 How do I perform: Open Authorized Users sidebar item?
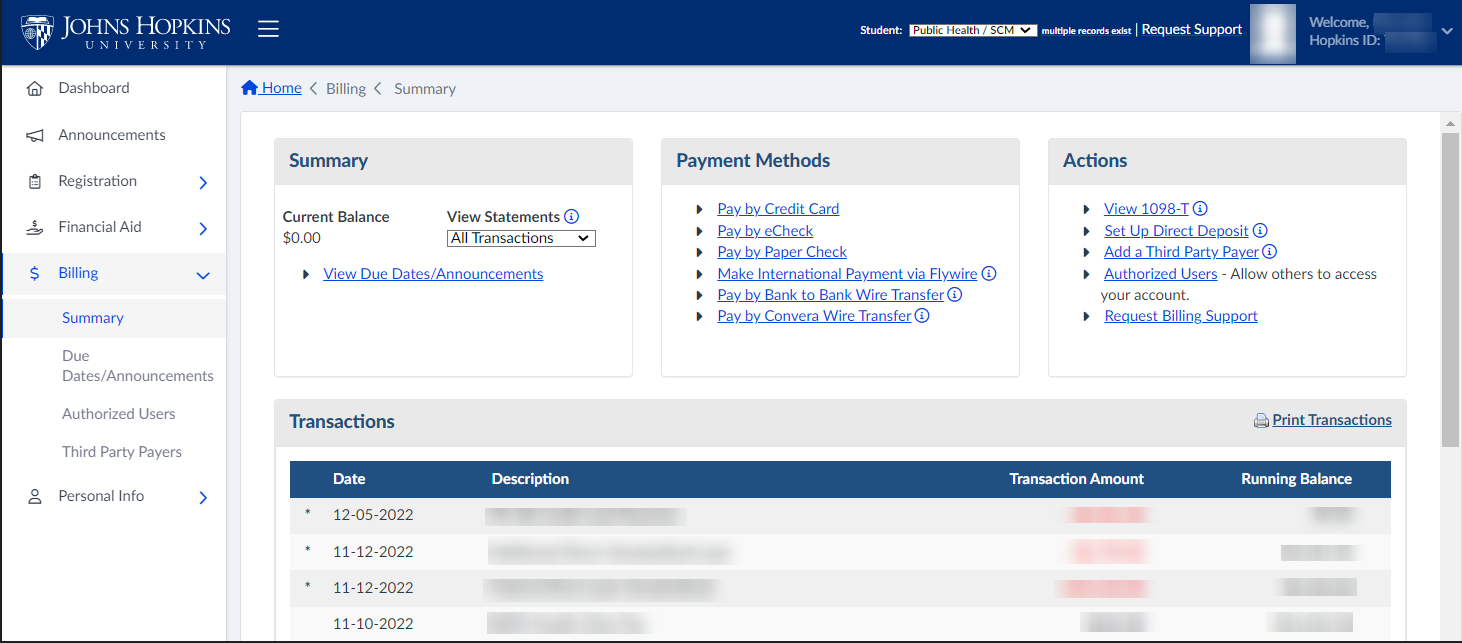[118, 414]
